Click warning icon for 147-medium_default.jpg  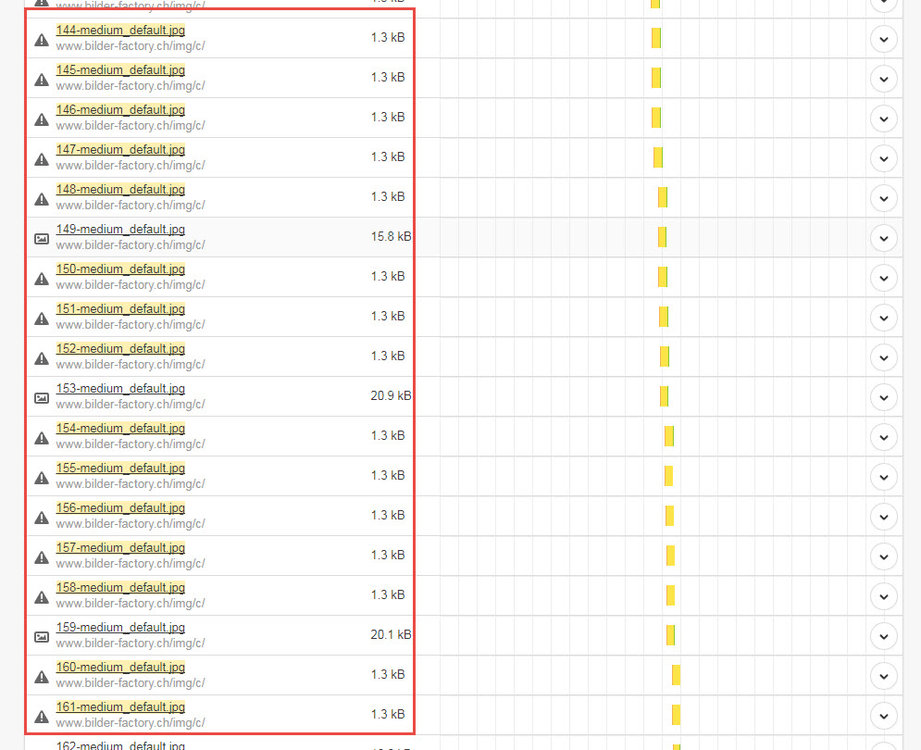(x=41, y=159)
